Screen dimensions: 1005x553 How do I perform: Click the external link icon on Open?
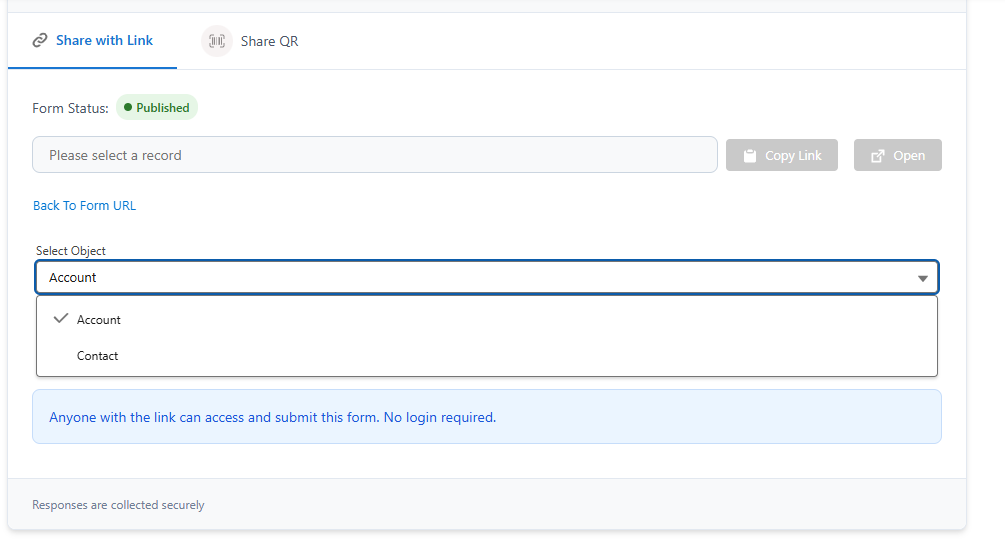(x=877, y=156)
